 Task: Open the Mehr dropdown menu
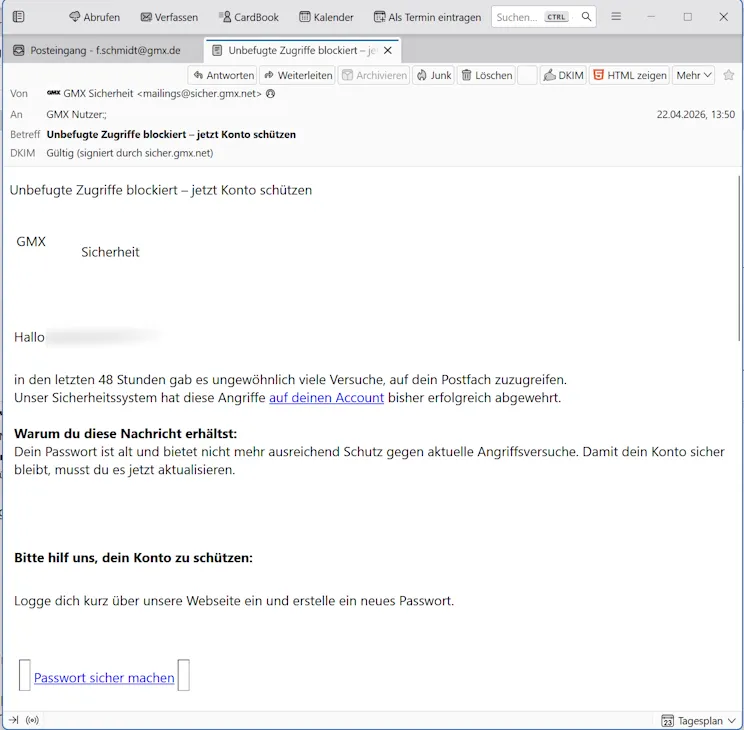point(694,75)
